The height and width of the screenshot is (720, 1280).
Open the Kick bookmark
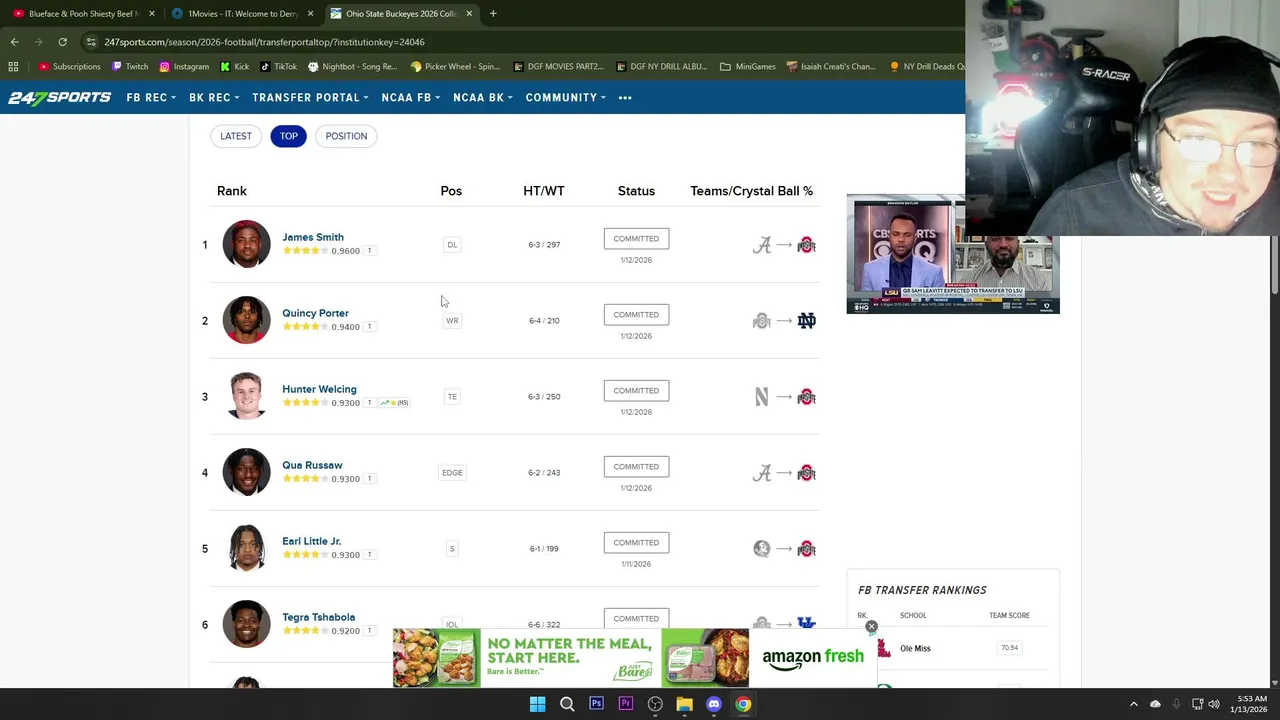234,66
